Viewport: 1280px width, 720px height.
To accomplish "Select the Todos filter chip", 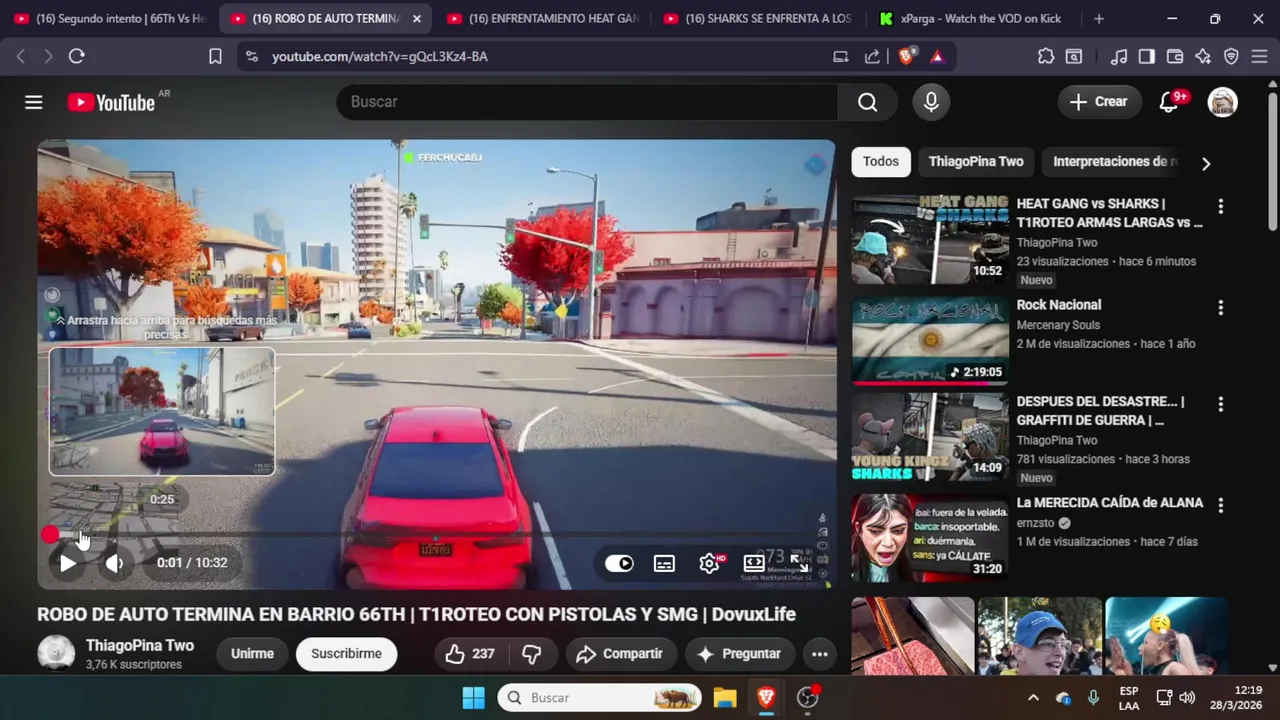I will tap(881, 161).
